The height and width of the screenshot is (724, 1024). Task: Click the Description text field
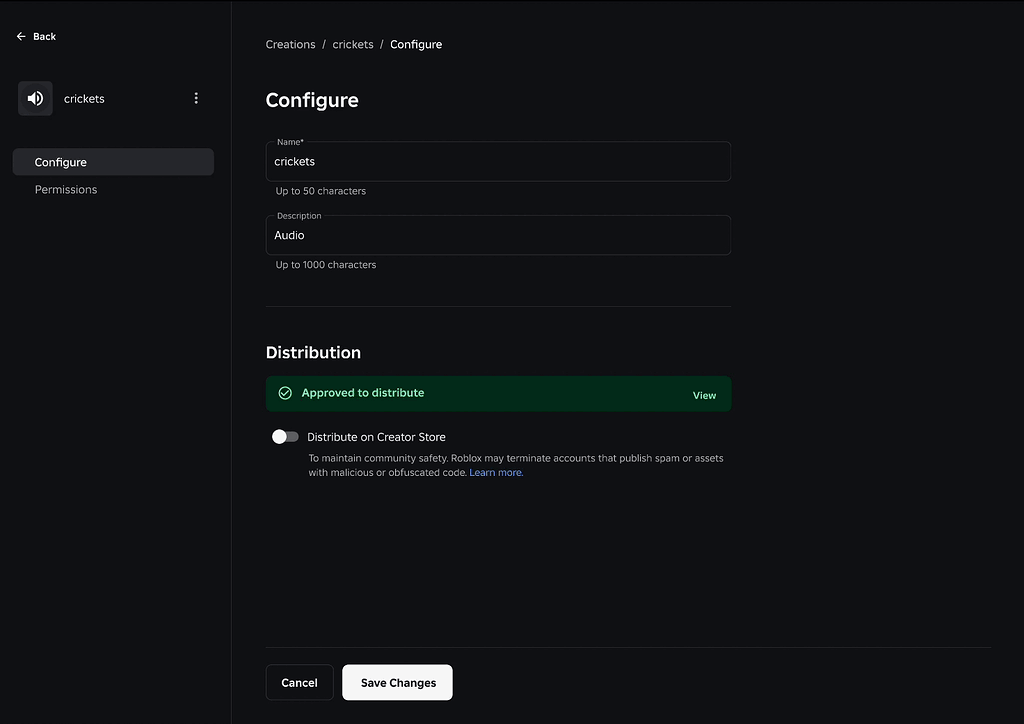pyautogui.click(x=497, y=235)
